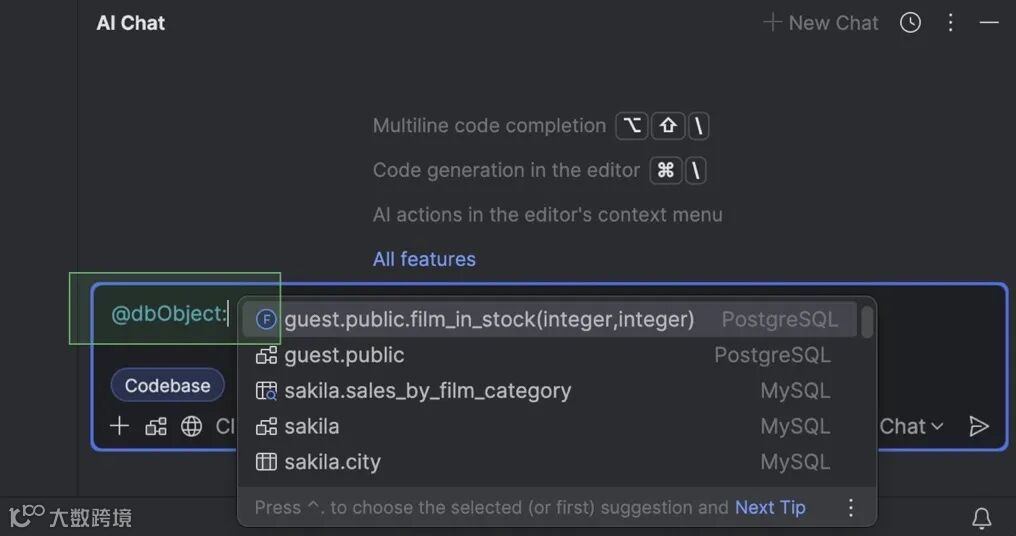
Task: Open the chat history clock icon
Action: (910, 23)
